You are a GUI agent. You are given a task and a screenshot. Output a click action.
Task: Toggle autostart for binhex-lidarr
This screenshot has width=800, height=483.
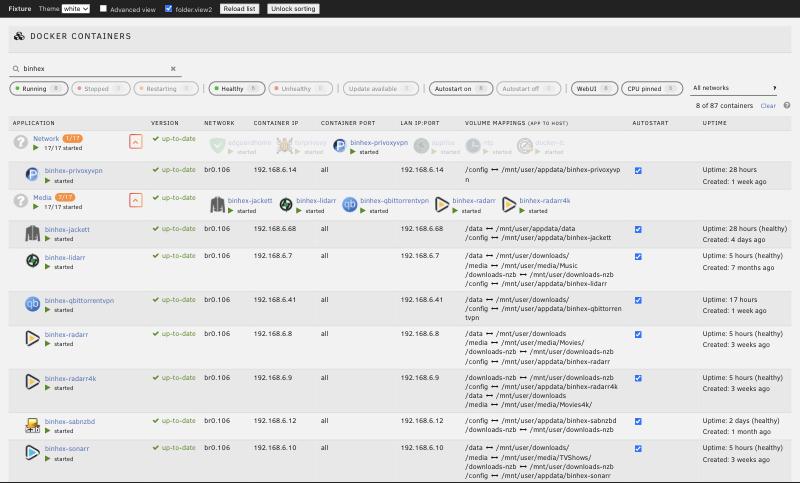pyautogui.click(x=638, y=257)
